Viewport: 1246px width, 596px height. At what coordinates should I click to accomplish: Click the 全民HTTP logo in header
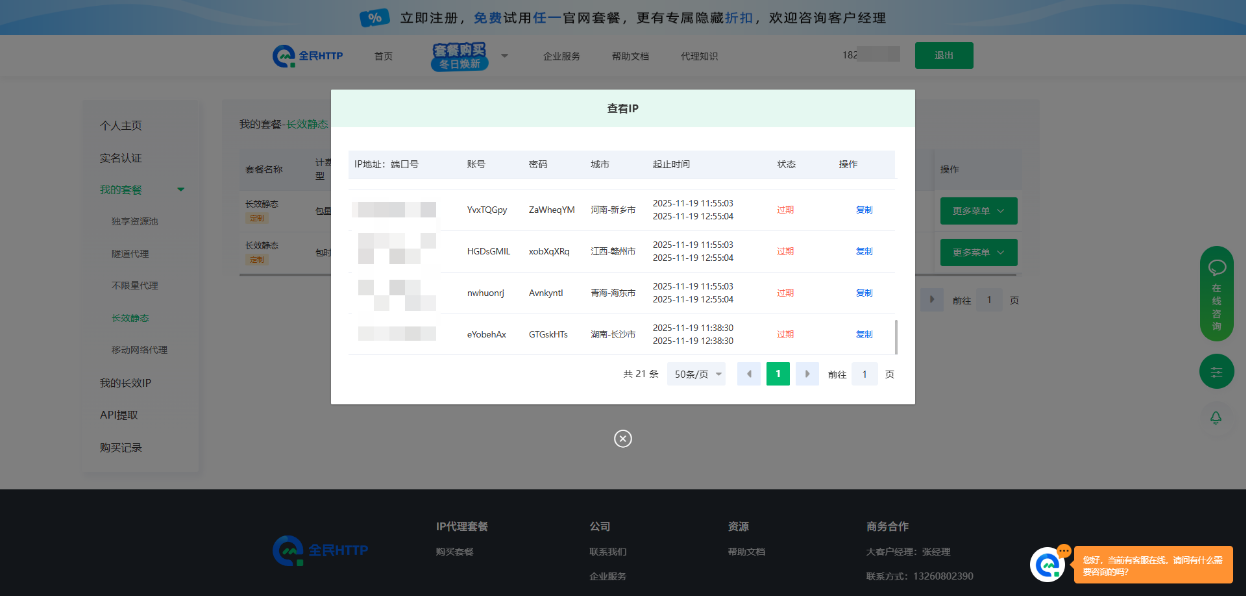point(308,56)
